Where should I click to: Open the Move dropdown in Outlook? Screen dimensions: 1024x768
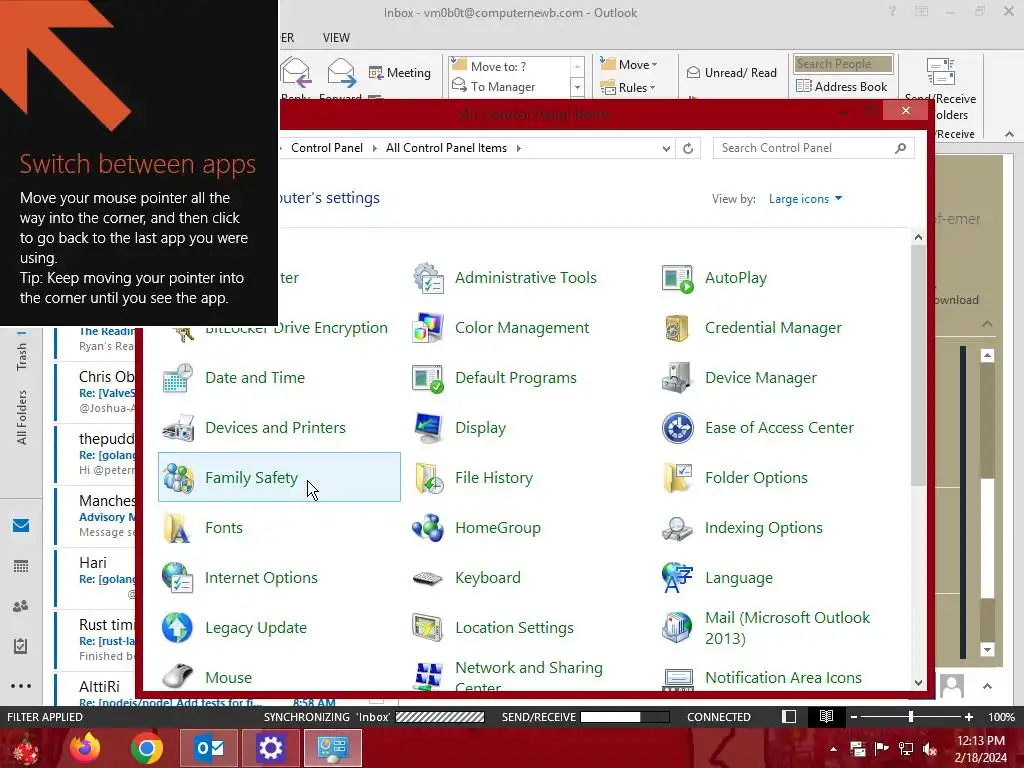pos(629,65)
